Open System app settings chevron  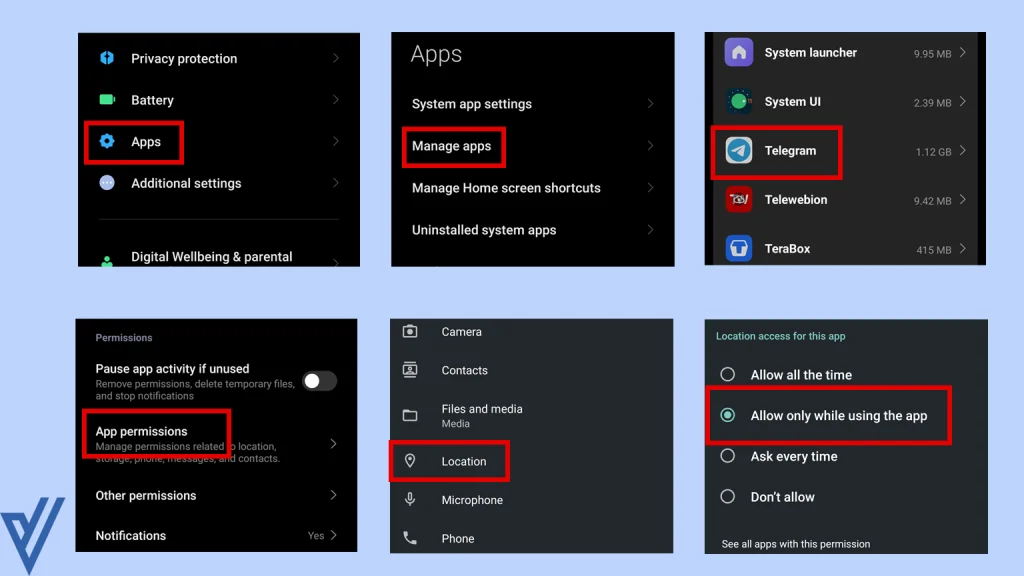click(x=650, y=104)
